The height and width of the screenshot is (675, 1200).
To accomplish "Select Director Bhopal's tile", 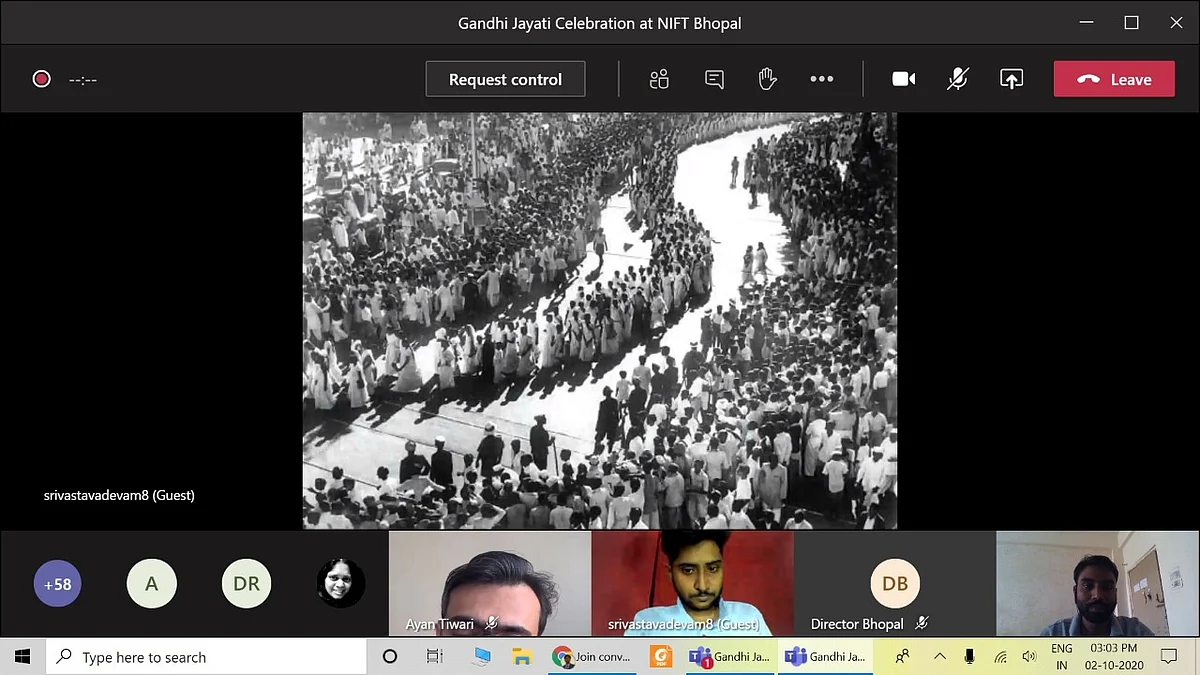I will [x=895, y=584].
